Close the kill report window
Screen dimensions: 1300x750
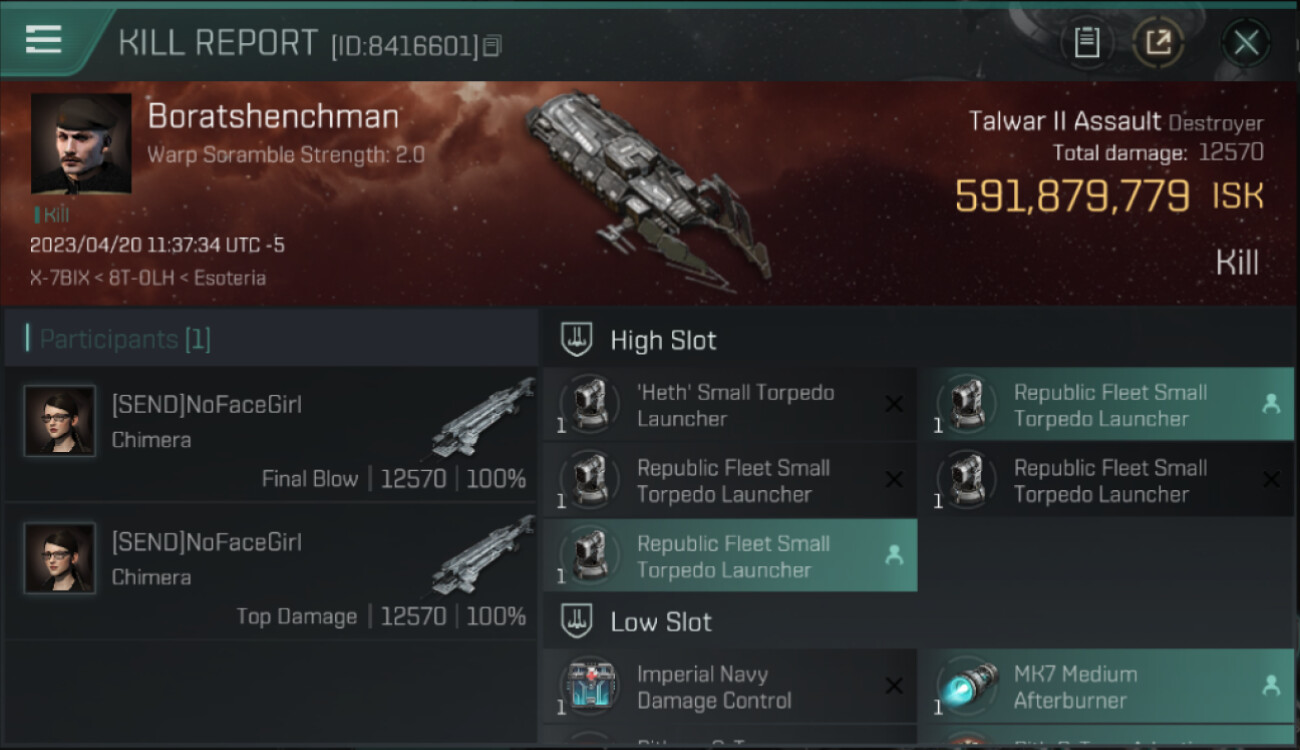click(1245, 43)
